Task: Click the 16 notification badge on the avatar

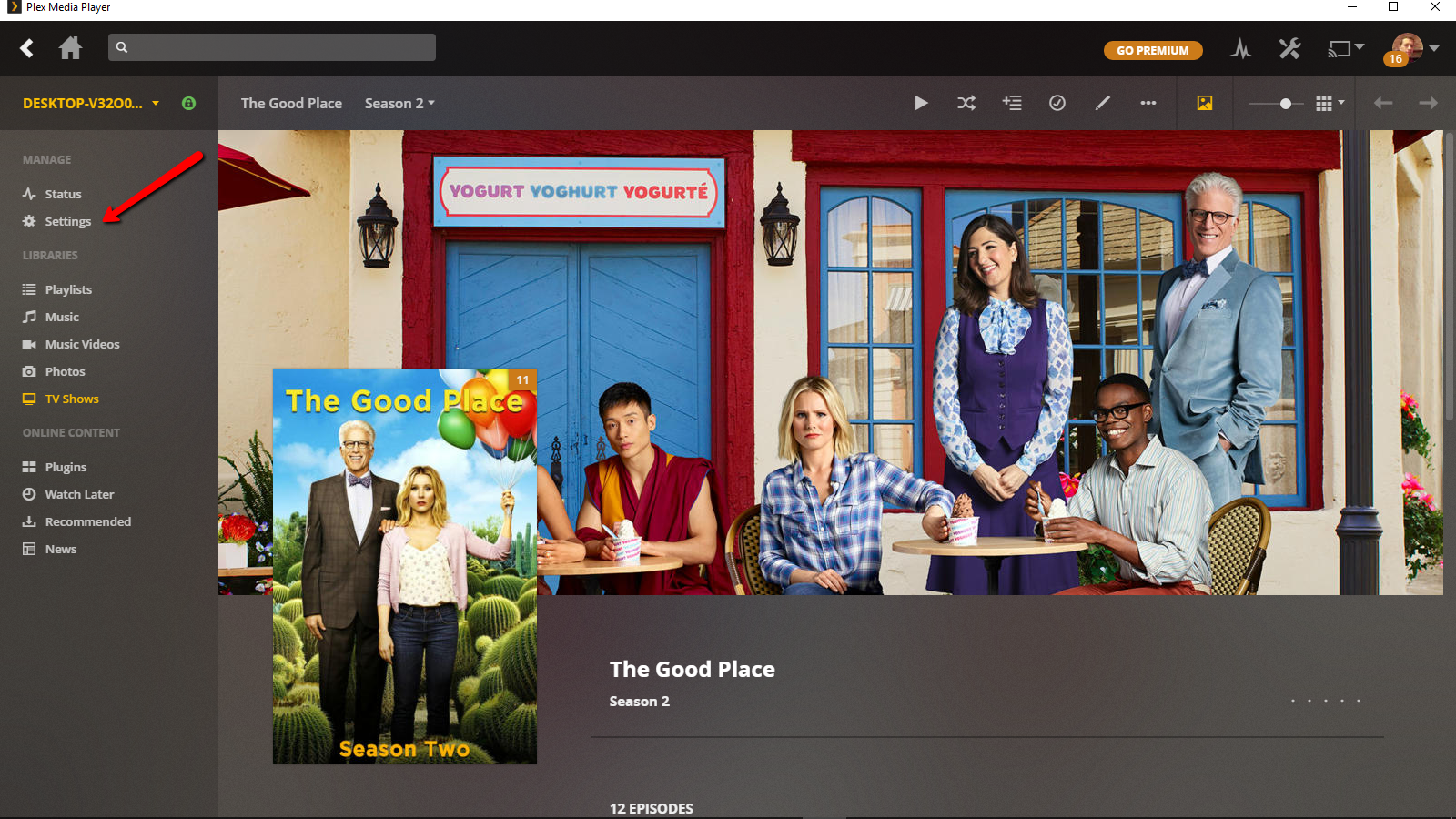Action: coord(1395,59)
